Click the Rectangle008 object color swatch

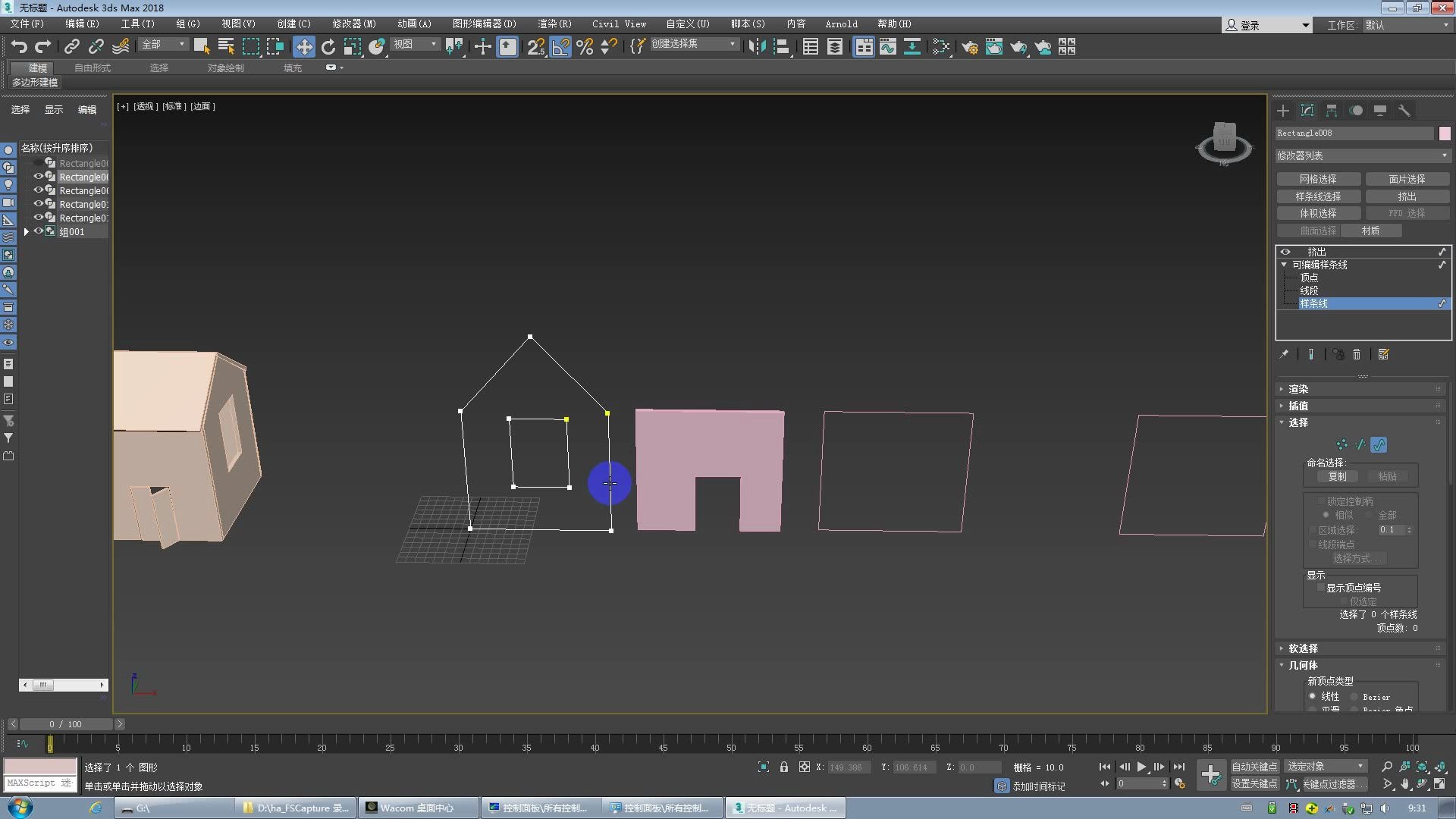[1445, 133]
